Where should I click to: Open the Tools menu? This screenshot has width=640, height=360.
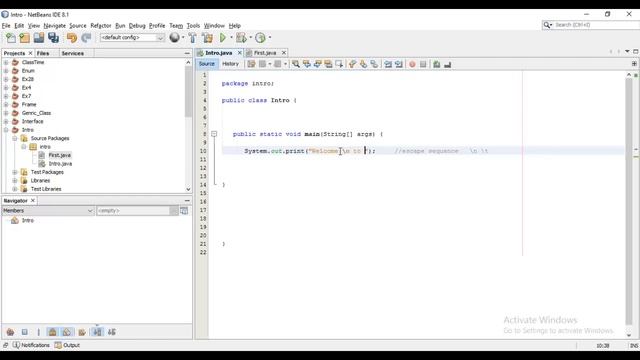pos(193,26)
